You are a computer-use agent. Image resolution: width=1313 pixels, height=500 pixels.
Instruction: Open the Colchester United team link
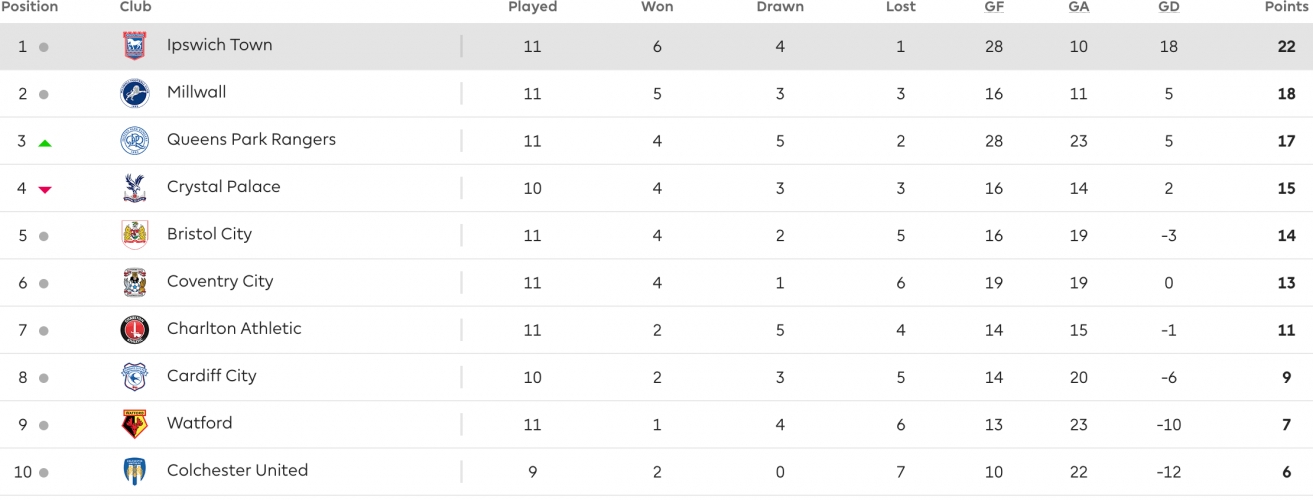click(237, 470)
